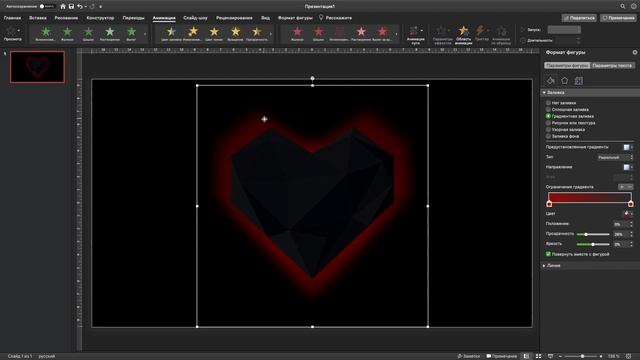Open the Переходы ribbon tab
This screenshot has height=360, width=640.
pos(133,18)
